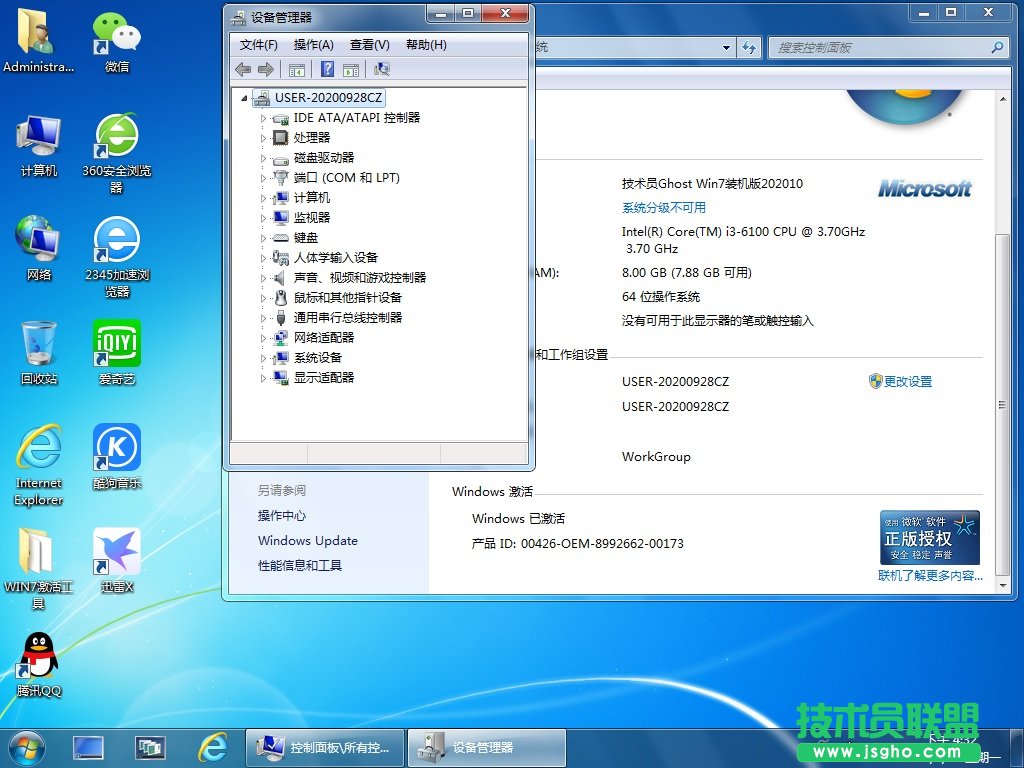The width and height of the screenshot is (1024, 768).
Task: Open the 文件(F) menu in Device Manager
Action: 258,44
